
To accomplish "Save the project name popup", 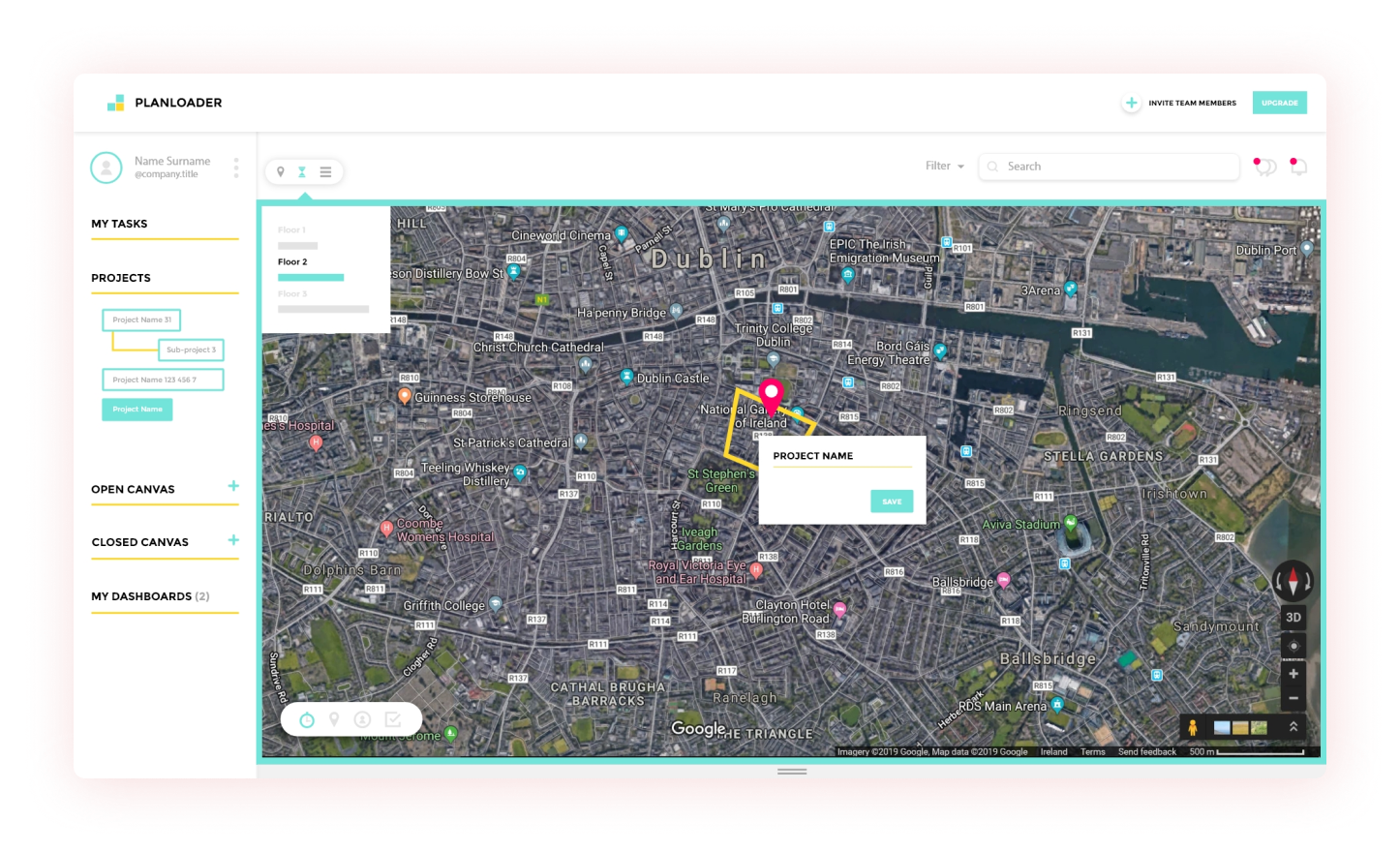I will [x=892, y=502].
